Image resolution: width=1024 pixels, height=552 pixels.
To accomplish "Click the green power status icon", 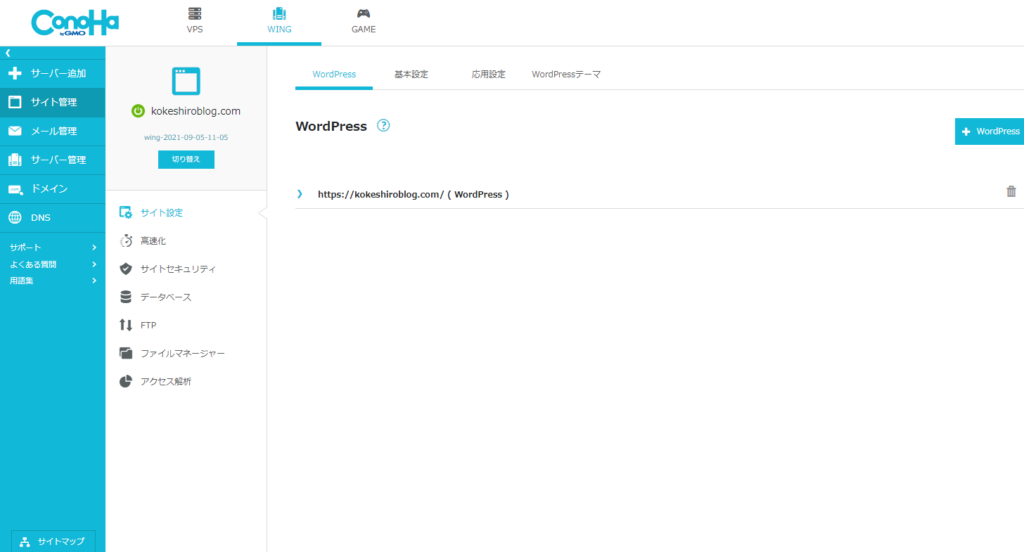I will click(x=138, y=111).
